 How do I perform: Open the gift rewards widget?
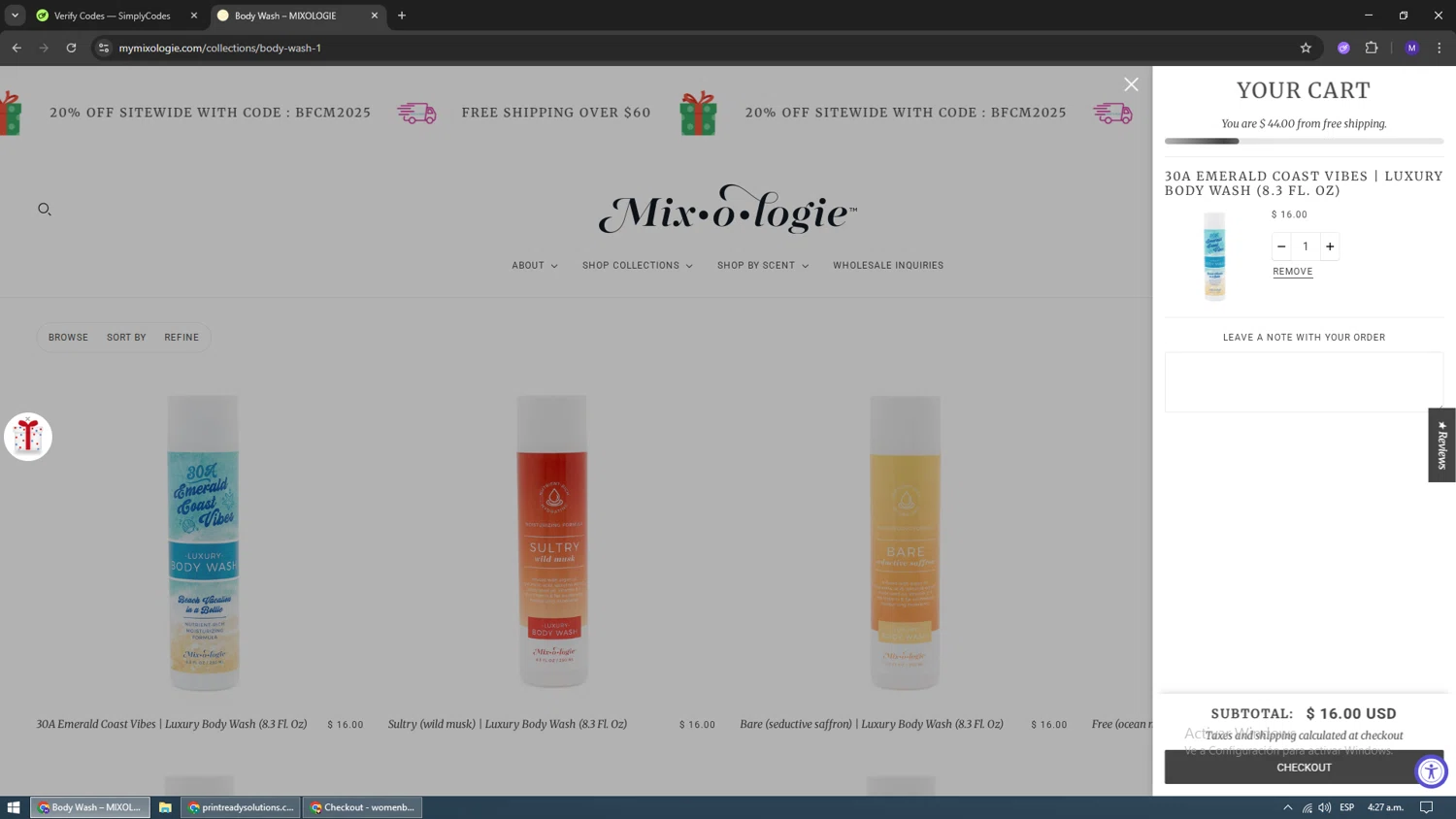pos(28,437)
